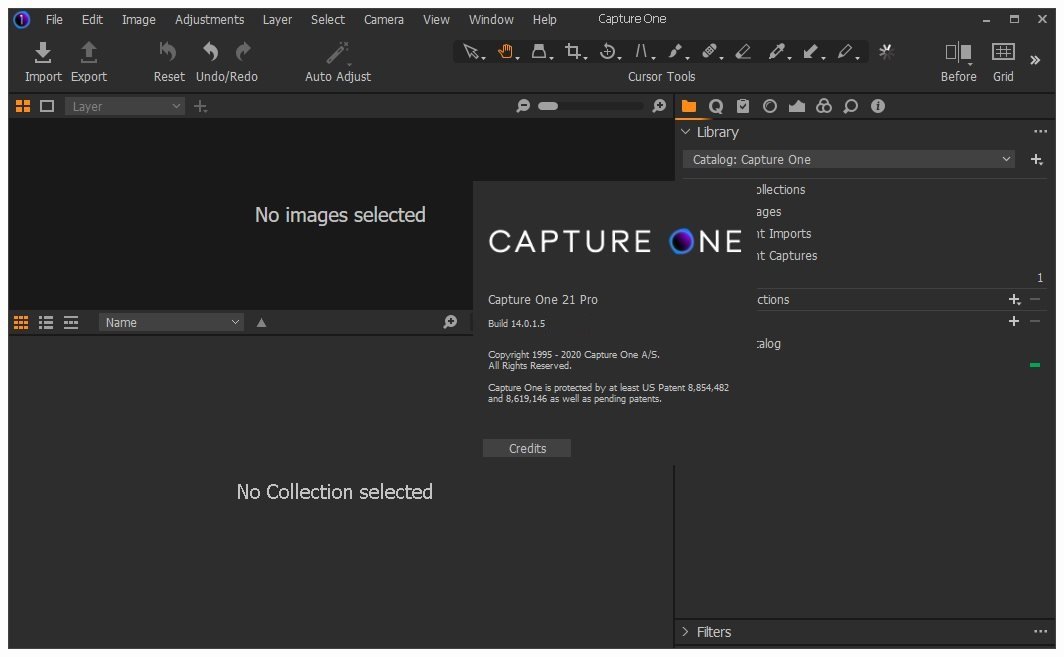Select the Heal bandage tool
The width and height of the screenshot is (1064, 657).
[709, 52]
